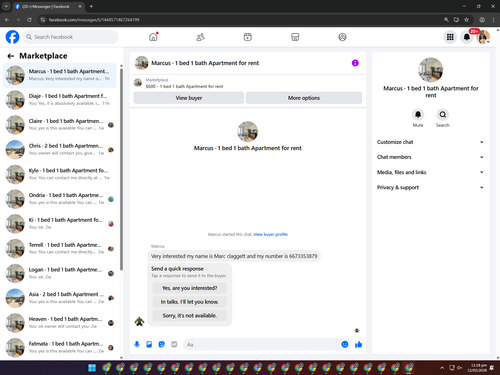
Task: Open the View buyer profile link
Action: (270, 234)
